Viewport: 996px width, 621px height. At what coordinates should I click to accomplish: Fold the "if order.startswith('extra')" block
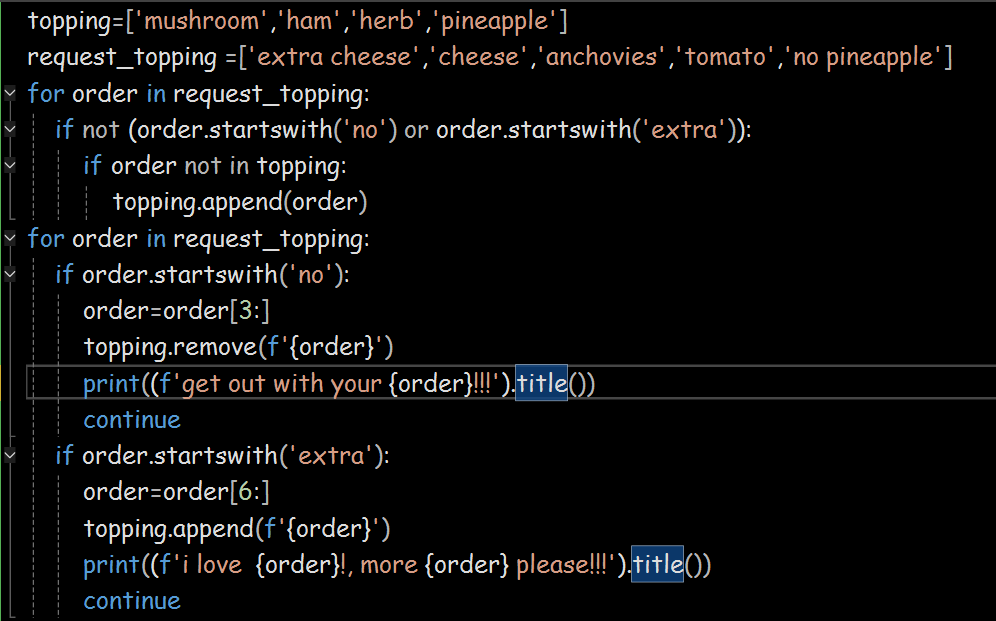point(10,456)
